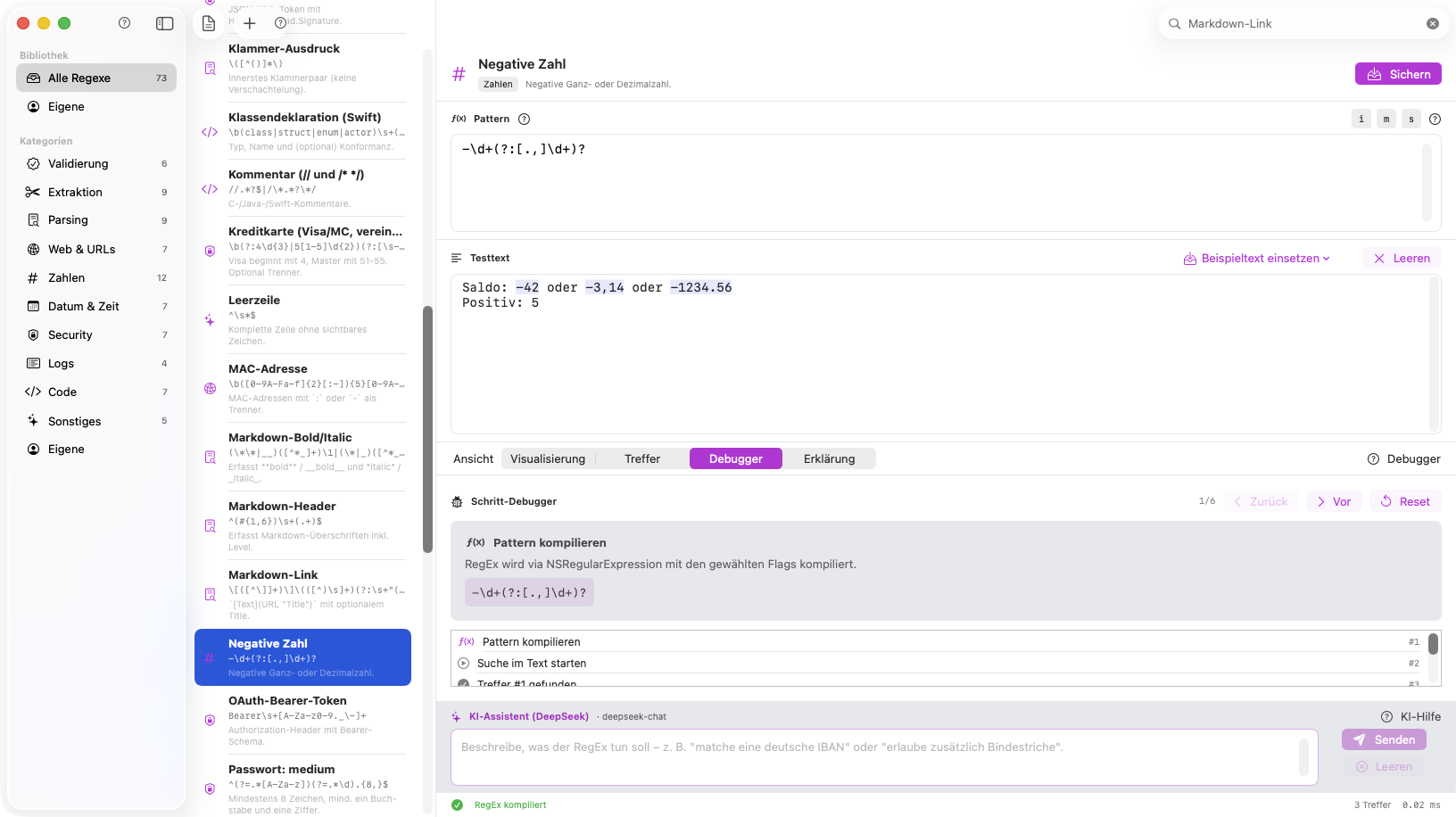Click the debugger steps list scrollbar
Image resolution: width=1456 pixels, height=817 pixels.
point(1433,644)
